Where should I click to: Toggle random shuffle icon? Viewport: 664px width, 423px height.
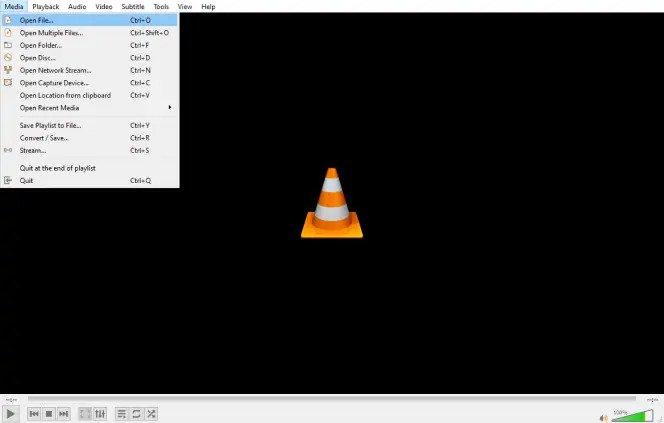click(x=151, y=414)
